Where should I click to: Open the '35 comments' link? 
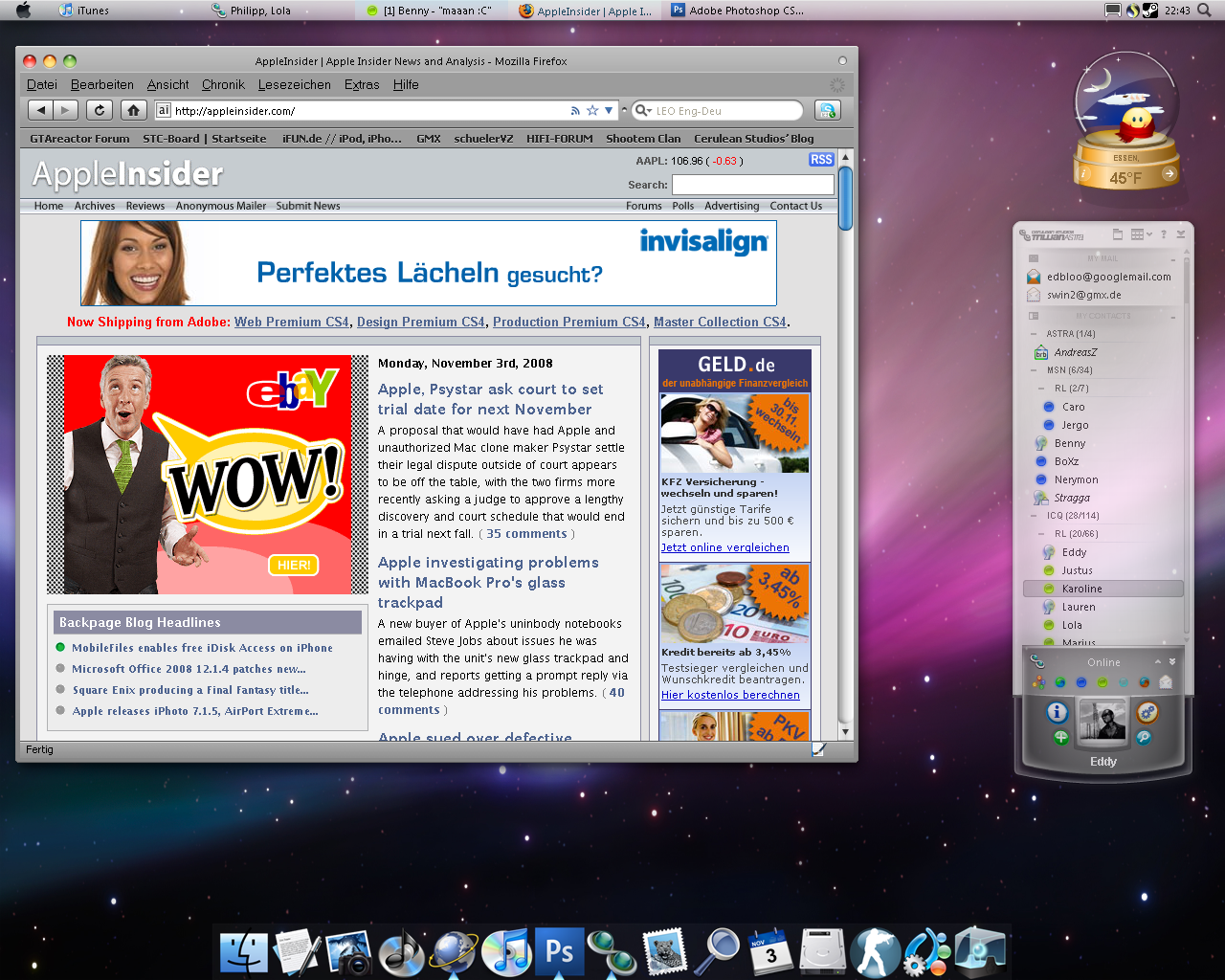[526, 534]
